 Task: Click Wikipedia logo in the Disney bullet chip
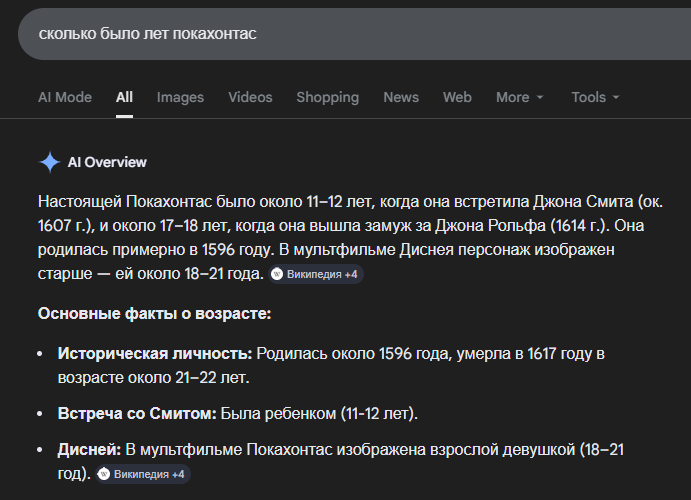[105, 474]
